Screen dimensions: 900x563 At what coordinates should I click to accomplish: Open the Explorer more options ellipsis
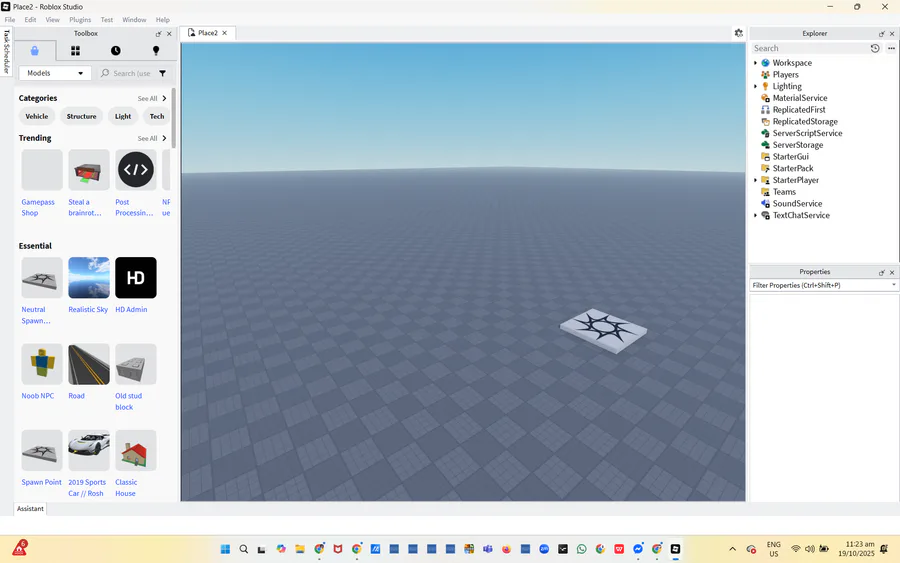[x=891, y=48]
